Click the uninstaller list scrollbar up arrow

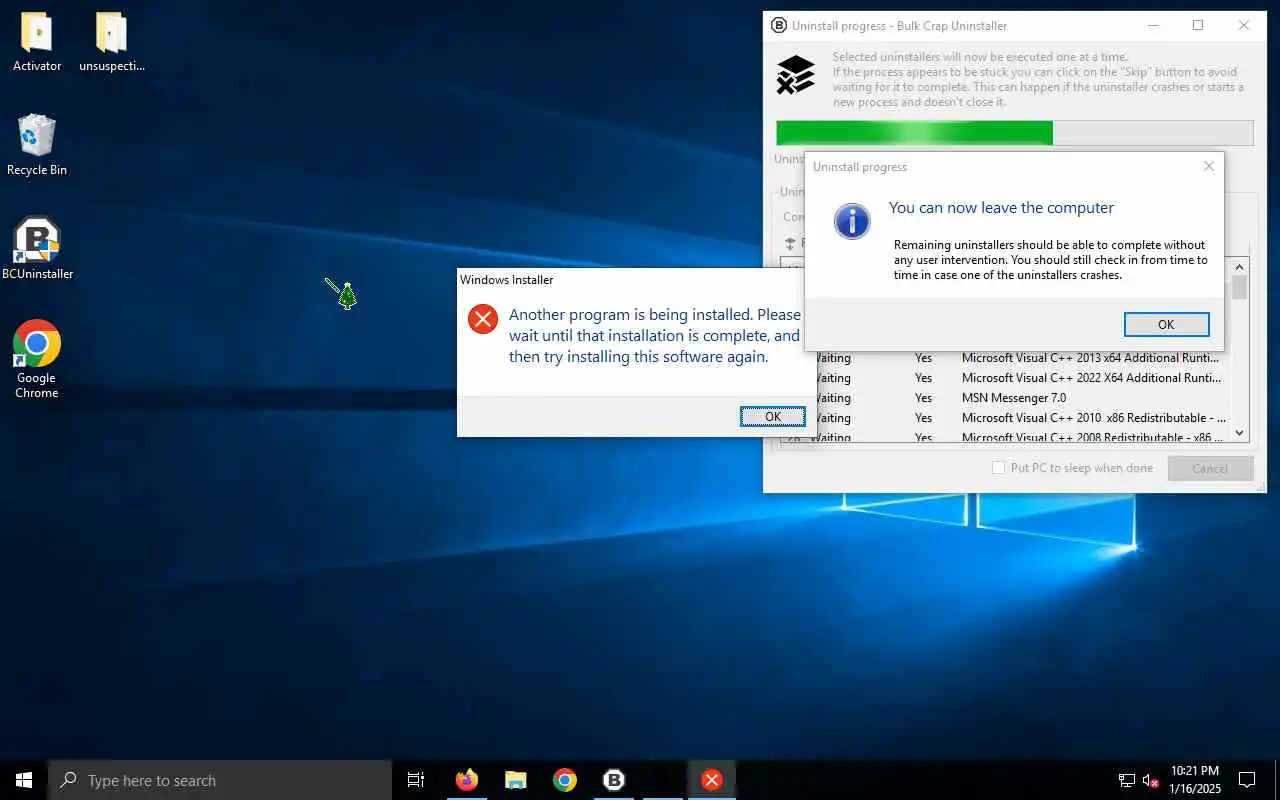click(x=1240, y=267)
